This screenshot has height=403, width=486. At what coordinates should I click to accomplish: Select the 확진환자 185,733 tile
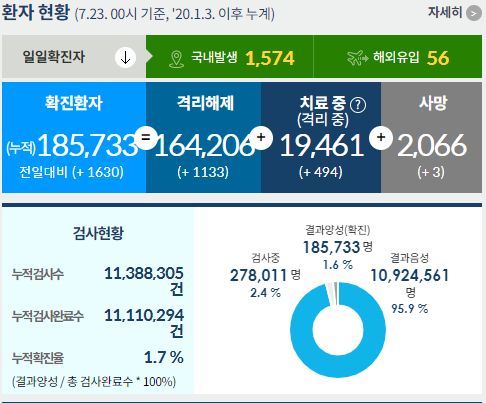point(74,137)
